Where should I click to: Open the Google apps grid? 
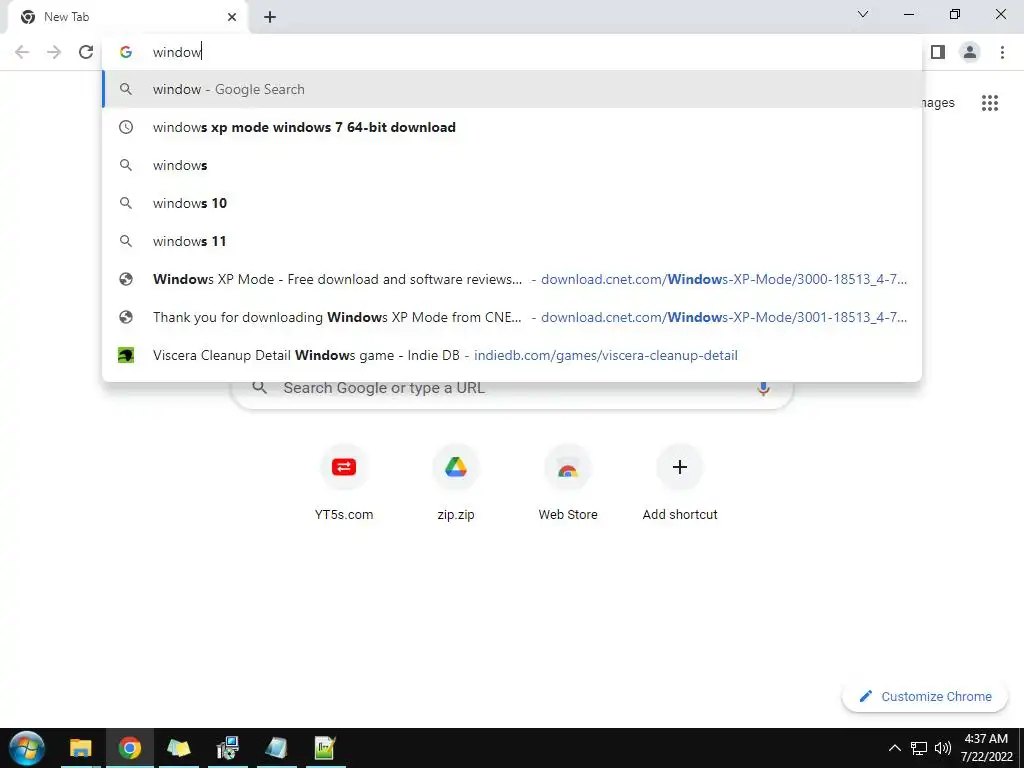(990, 103)
